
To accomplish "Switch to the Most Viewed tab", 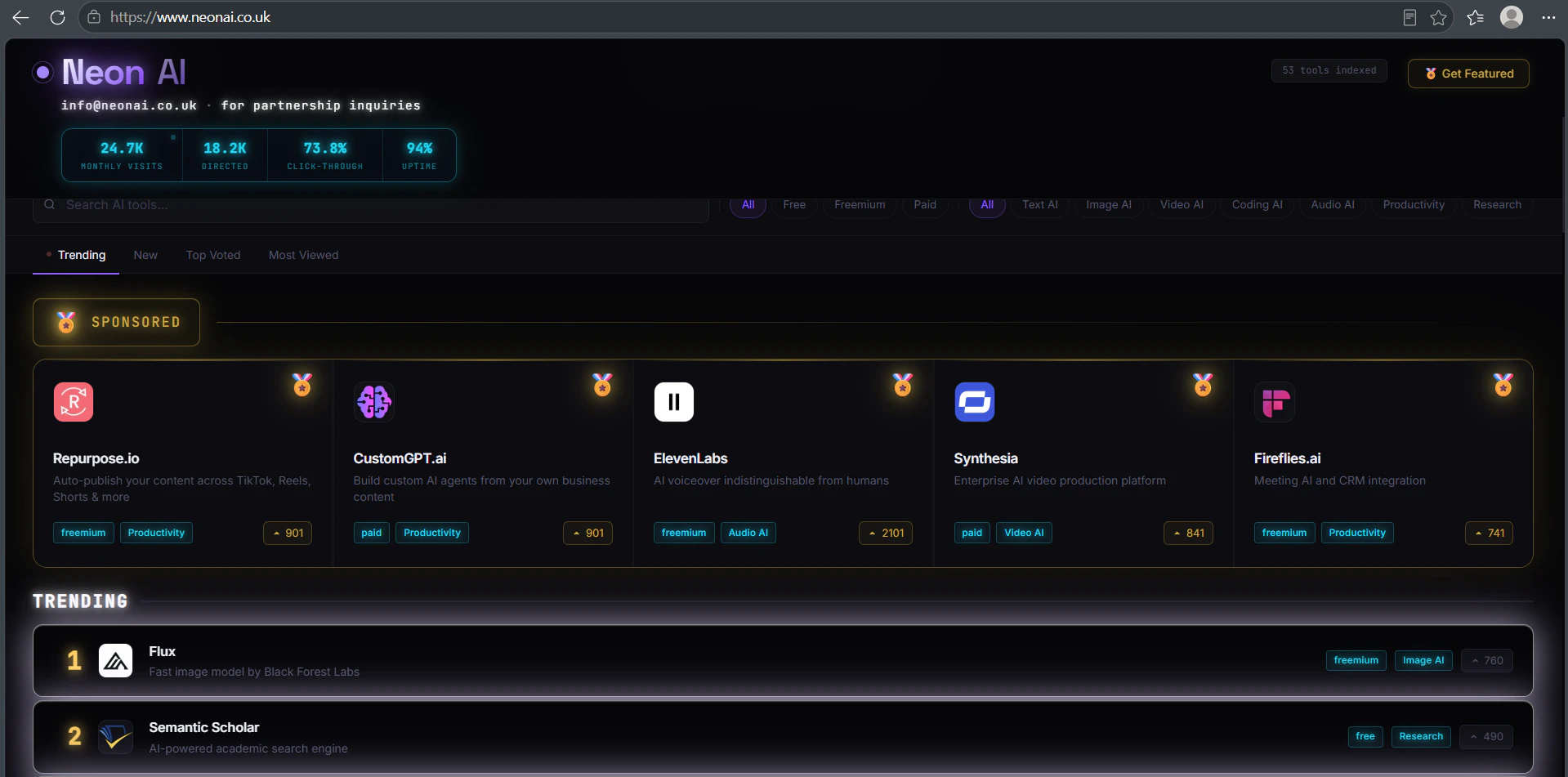I will coord(303,255).
